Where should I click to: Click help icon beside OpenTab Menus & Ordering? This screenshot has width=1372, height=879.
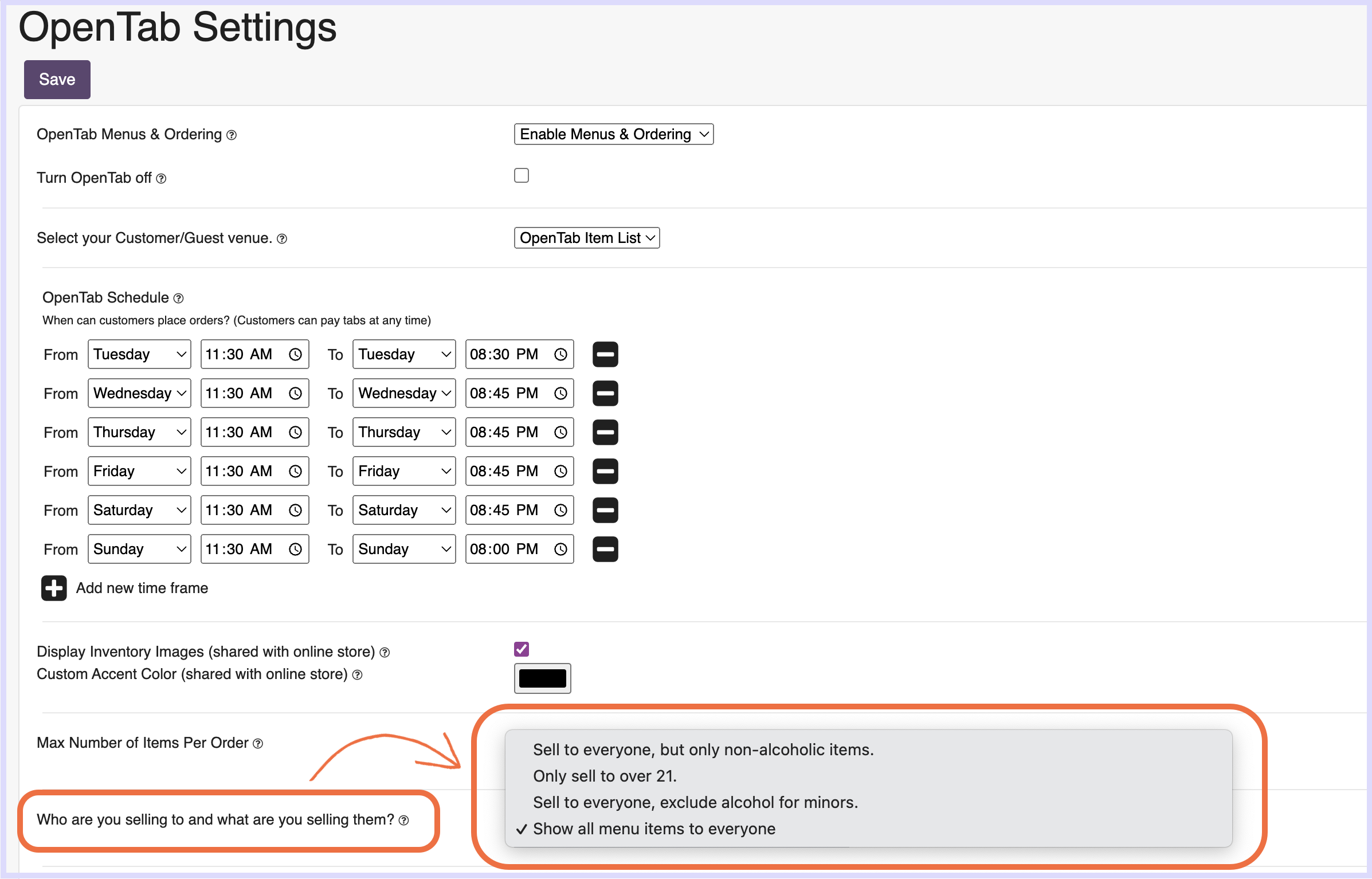pyautogui.click(x=232, y=135)
